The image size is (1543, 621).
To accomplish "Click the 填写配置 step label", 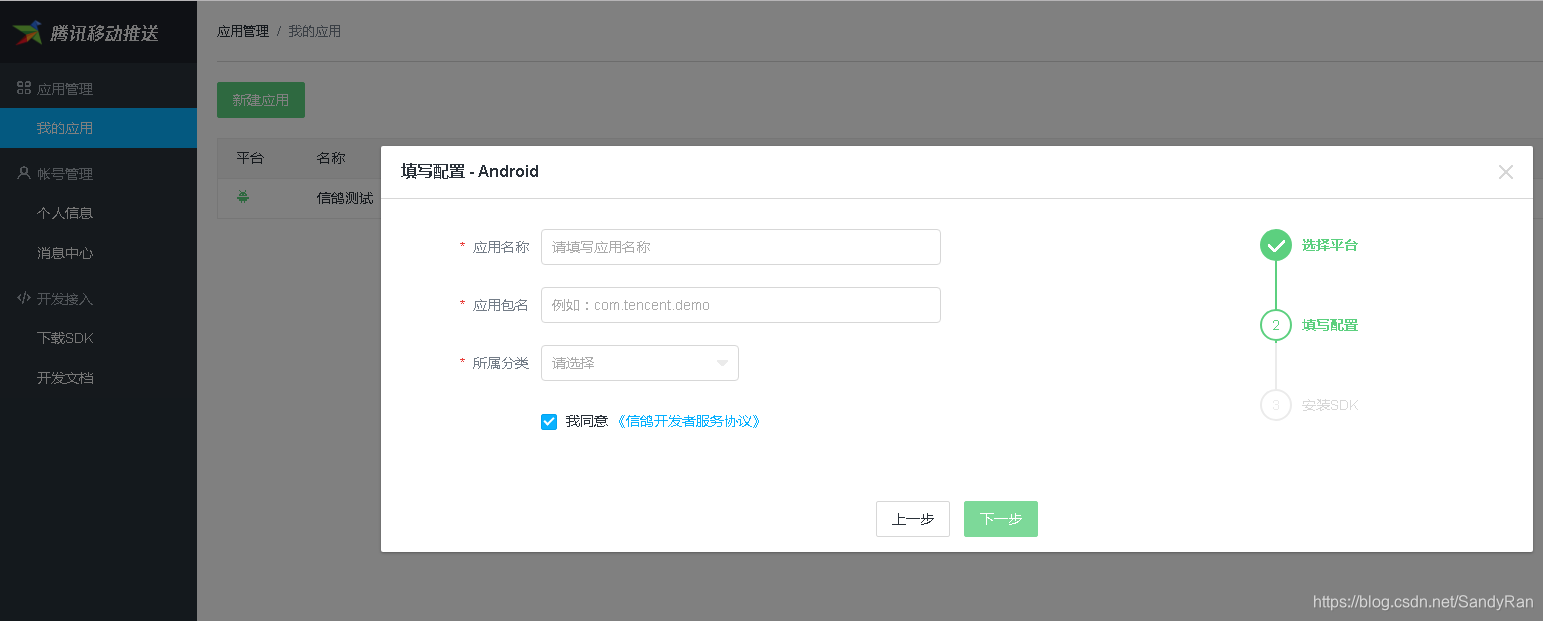I will 1330,325.
